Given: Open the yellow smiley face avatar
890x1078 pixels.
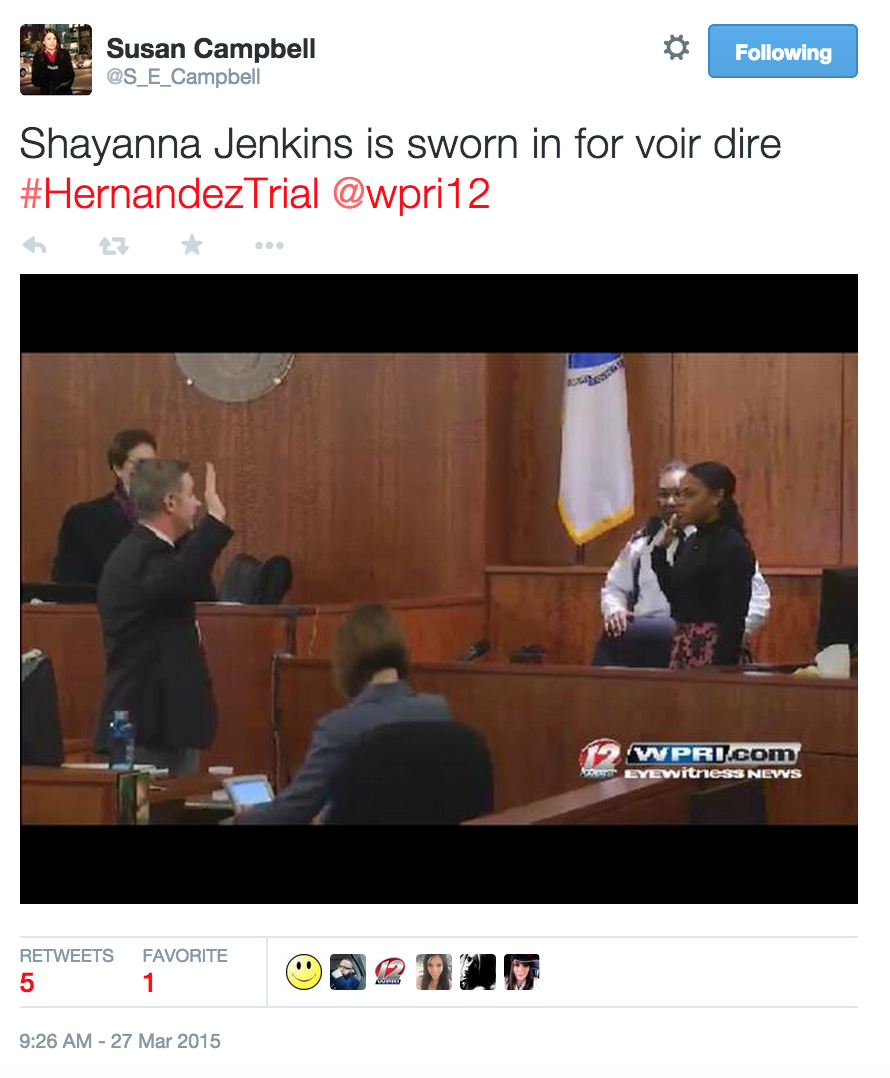Looking at the screenshot, I should [304, 972].
